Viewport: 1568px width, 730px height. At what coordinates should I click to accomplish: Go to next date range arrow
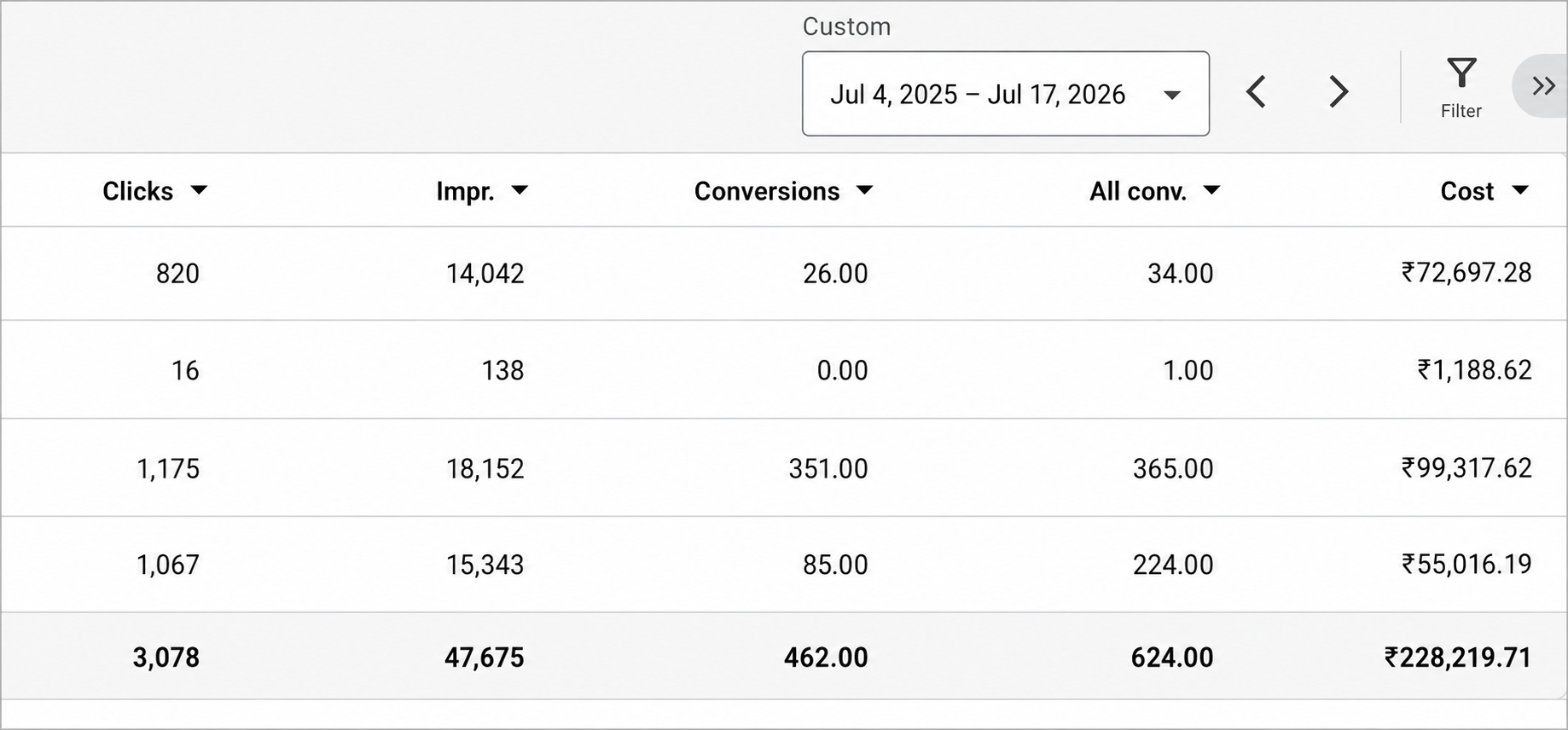pos(1339,92)
